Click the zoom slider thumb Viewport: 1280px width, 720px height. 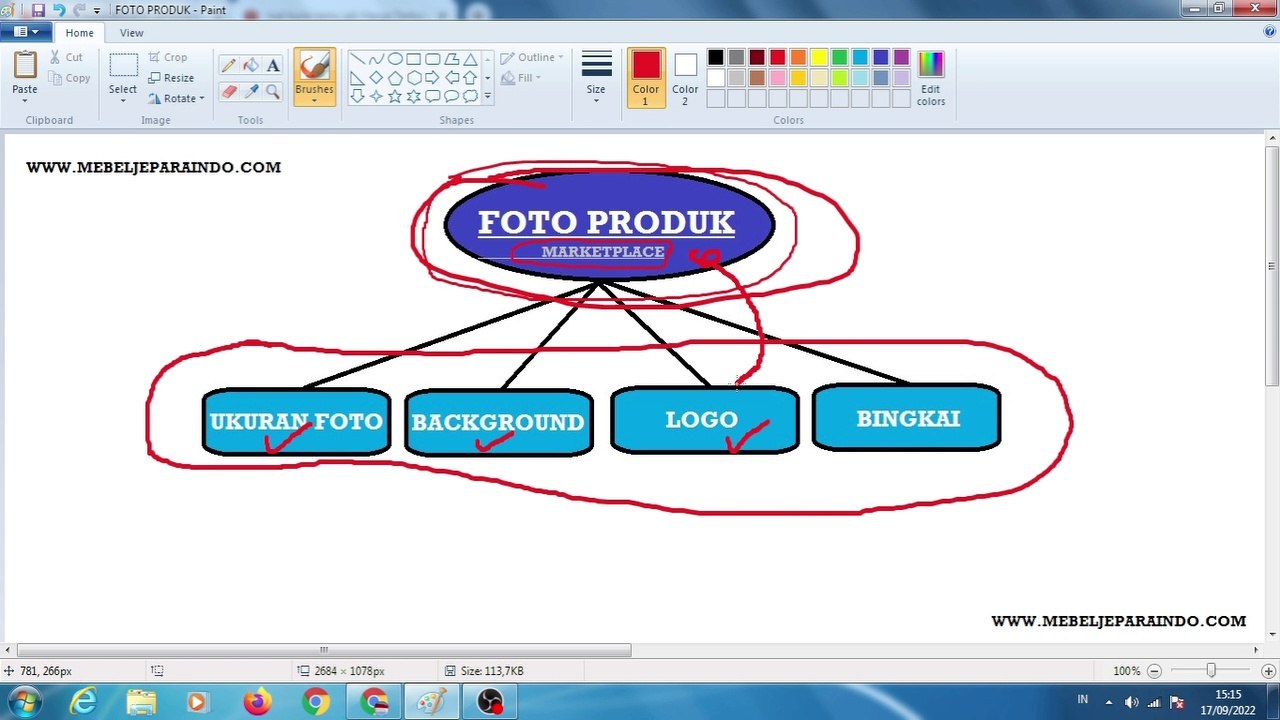(x=1211, y=671)
